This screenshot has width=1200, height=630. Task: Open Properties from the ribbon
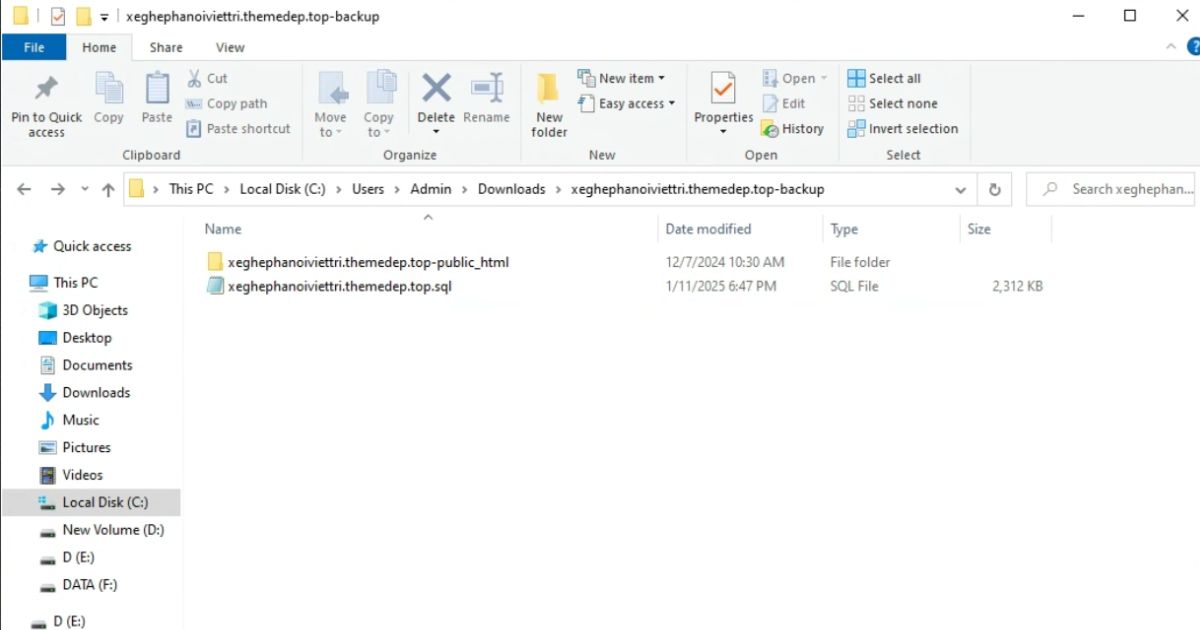[723, 90]
